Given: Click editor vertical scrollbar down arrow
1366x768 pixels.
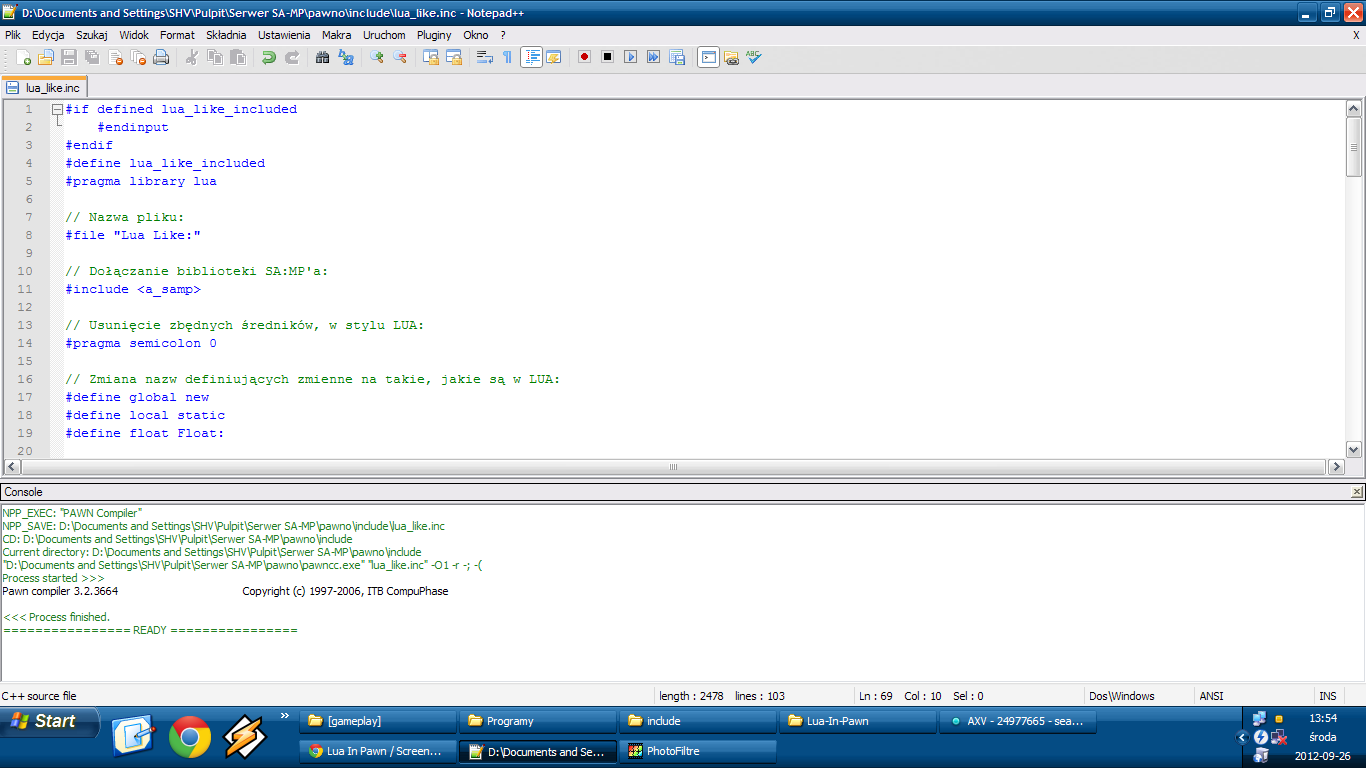Looking at the screenshot, I should pos(1354,450).
